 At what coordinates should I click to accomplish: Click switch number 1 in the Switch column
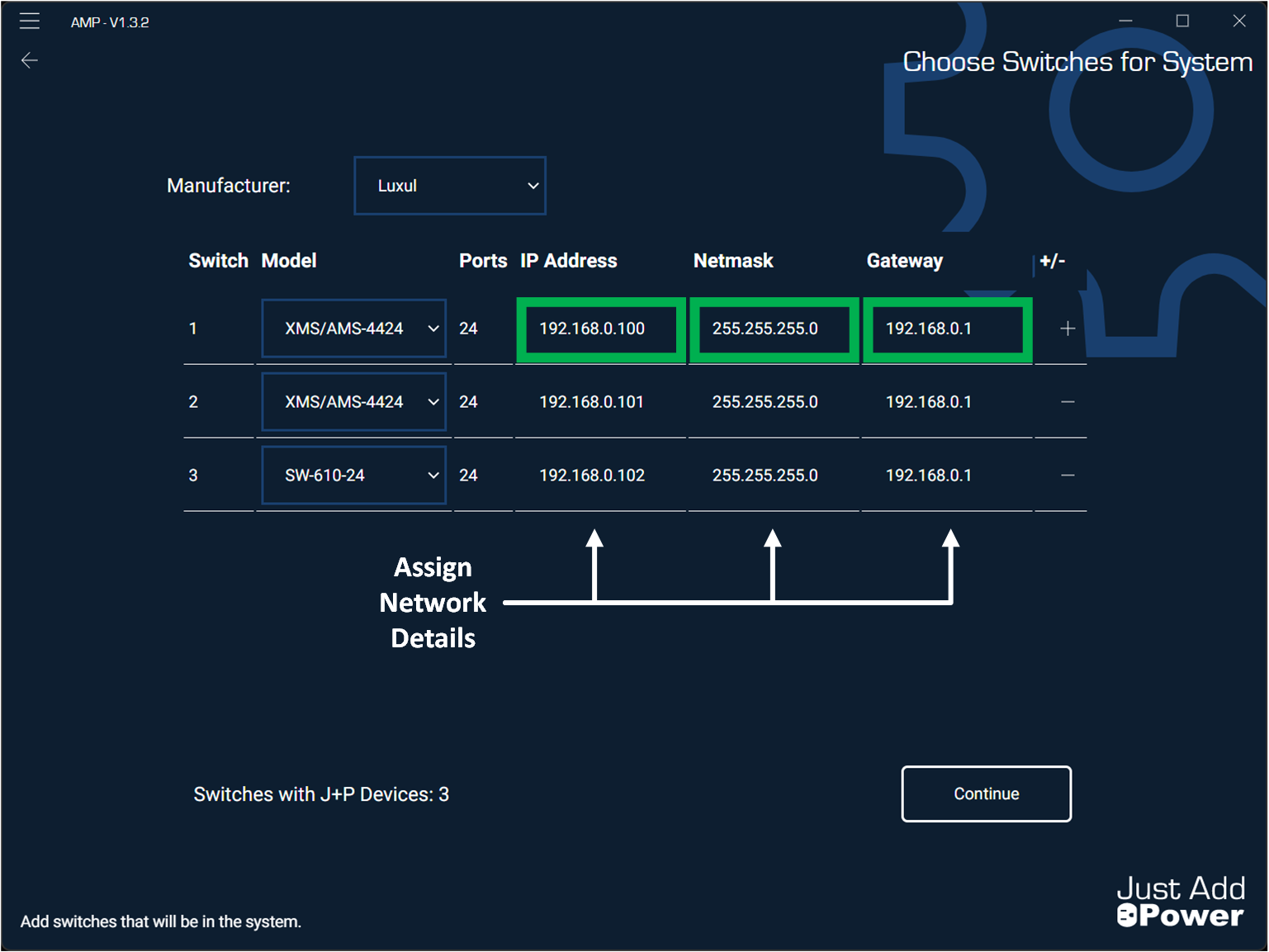coord(193,329)
